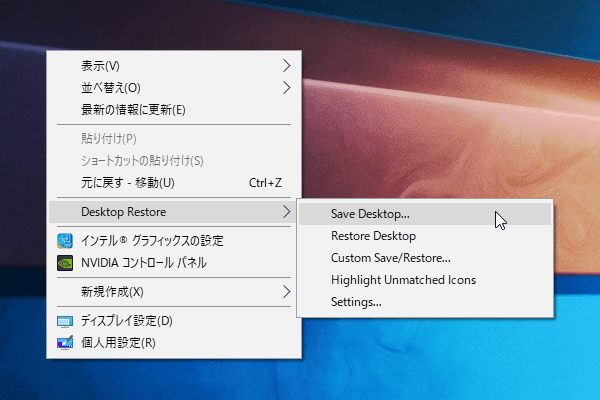Click the display settings monitor icon
Image resolution: width=600 pixels, height=400 pixels.
[65, 321]
